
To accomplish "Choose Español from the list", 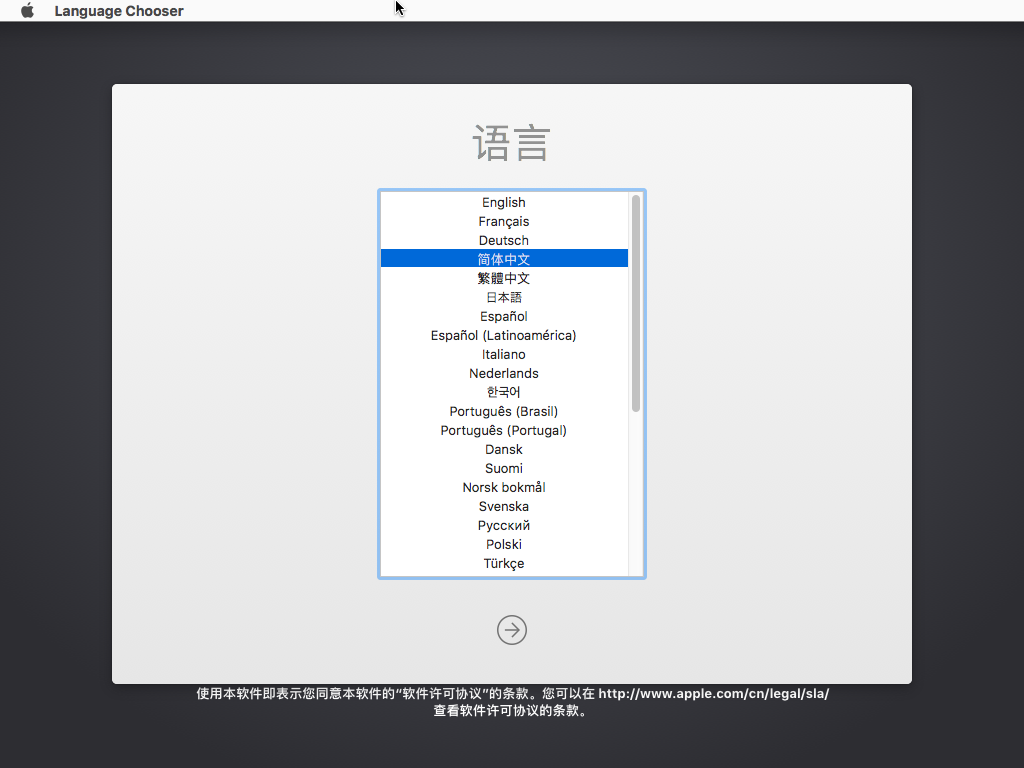I will click(503, 317).
